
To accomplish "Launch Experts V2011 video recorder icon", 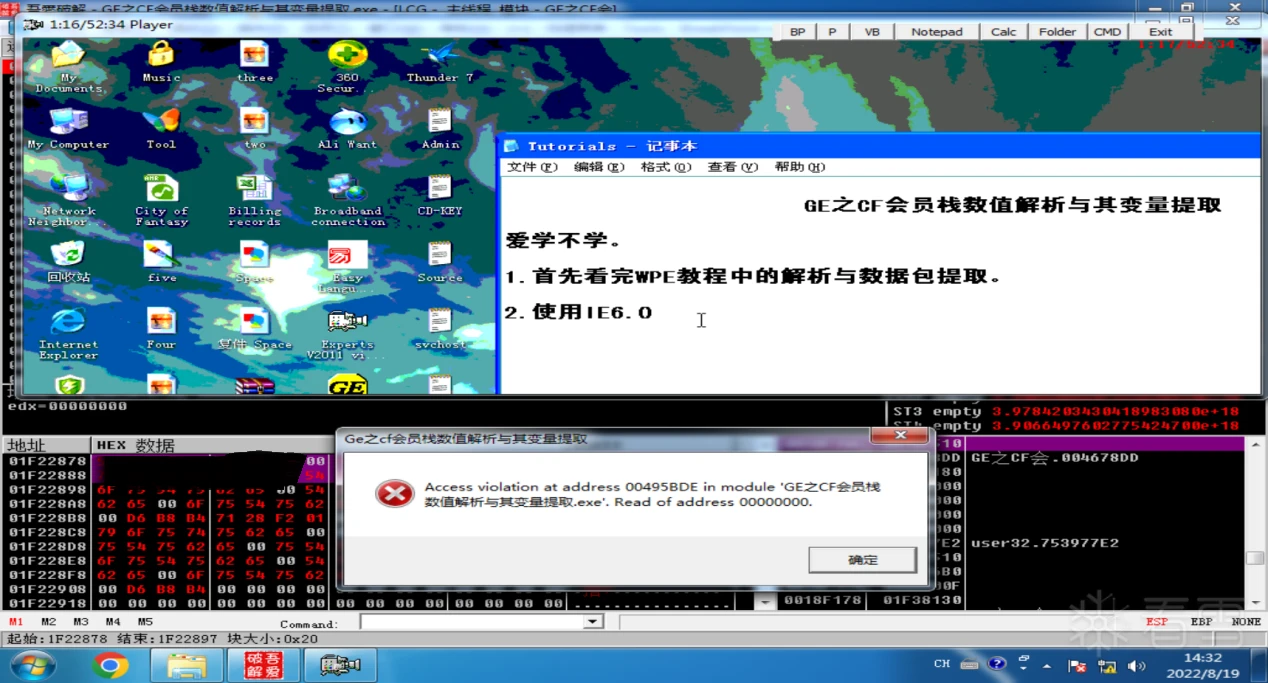I will point(347,334).
